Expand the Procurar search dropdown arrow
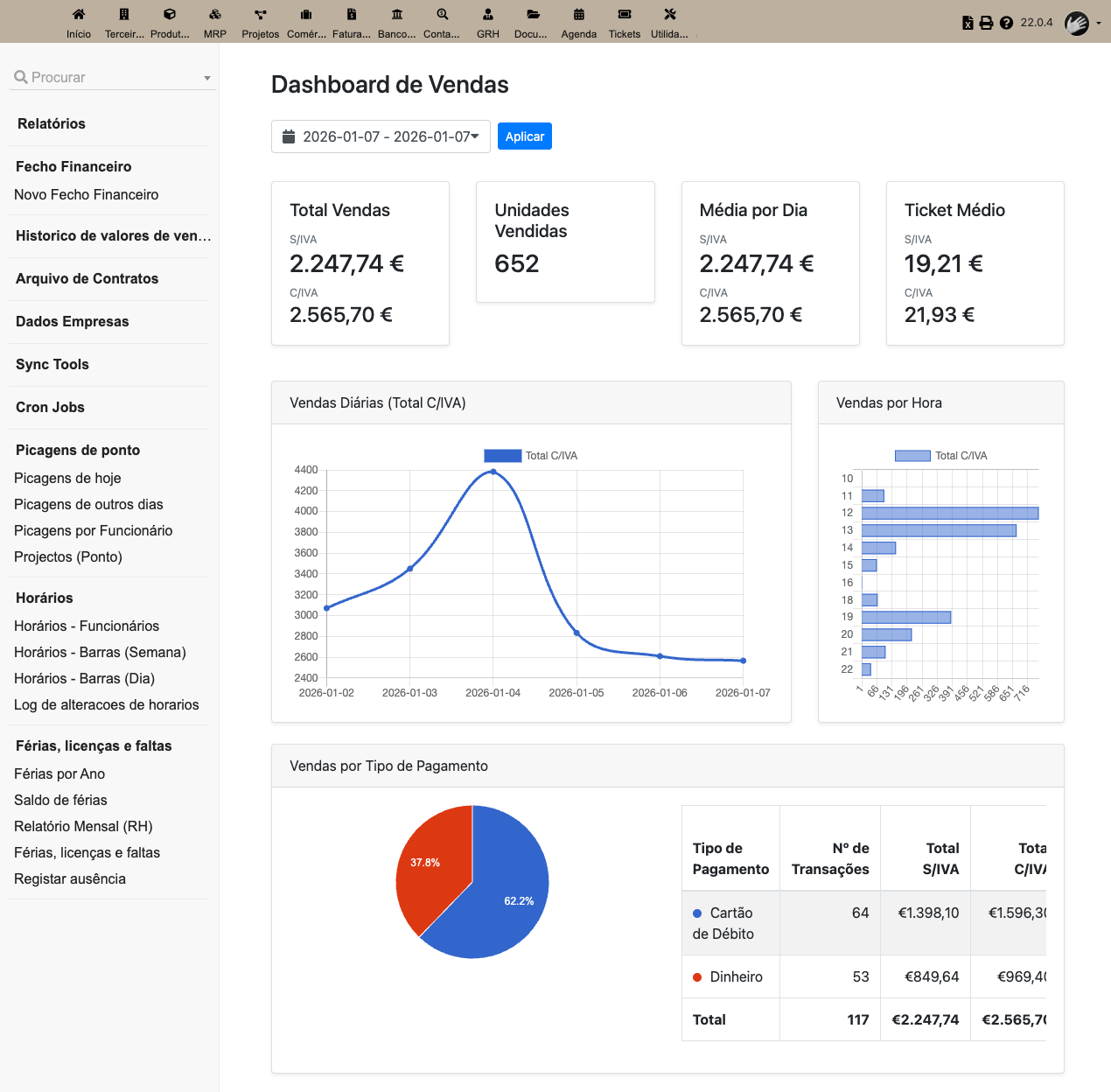The height and width of the screenshot is (1092, 1111). pos(207,78)
